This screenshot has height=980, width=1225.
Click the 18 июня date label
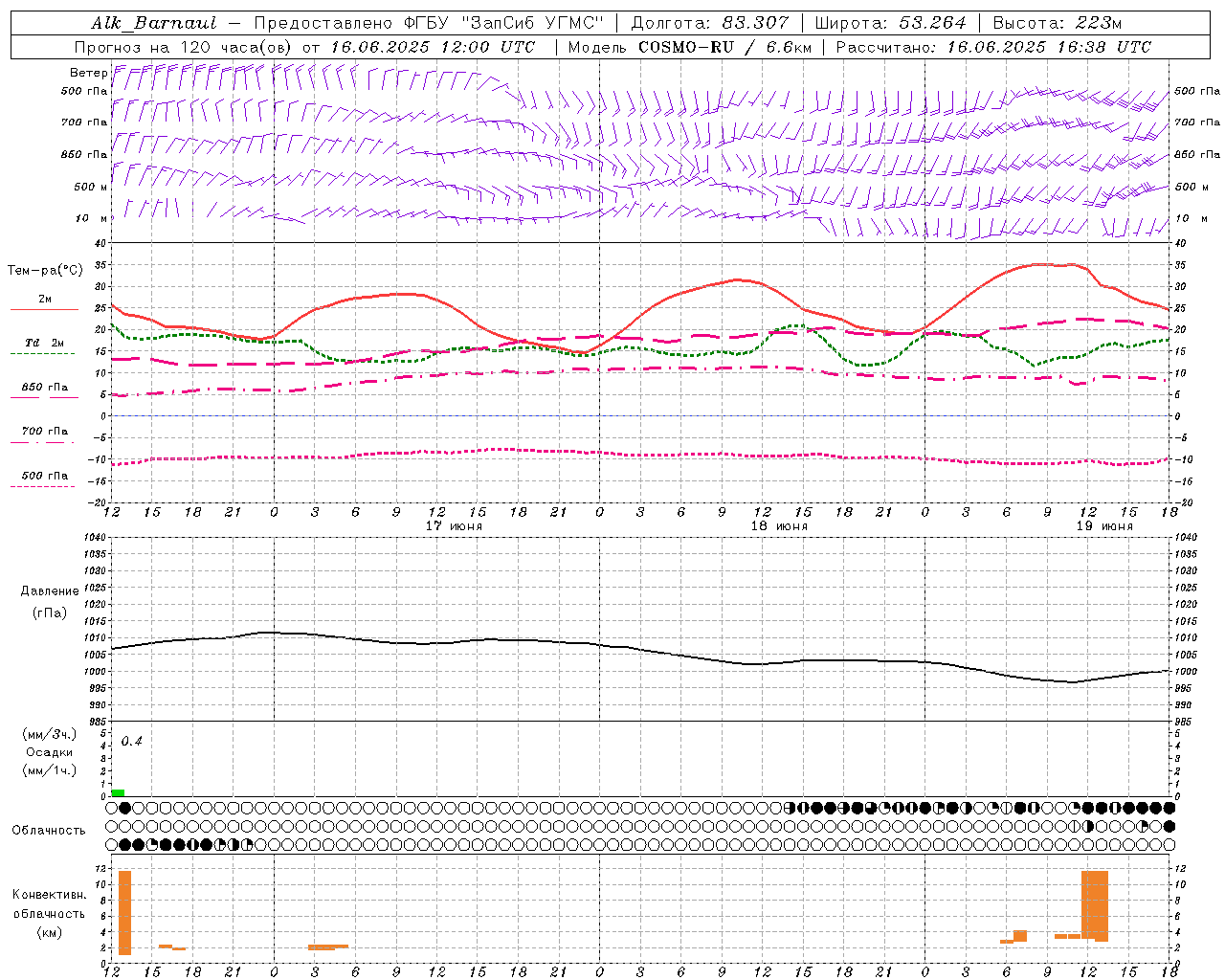[x=779, y=526]
